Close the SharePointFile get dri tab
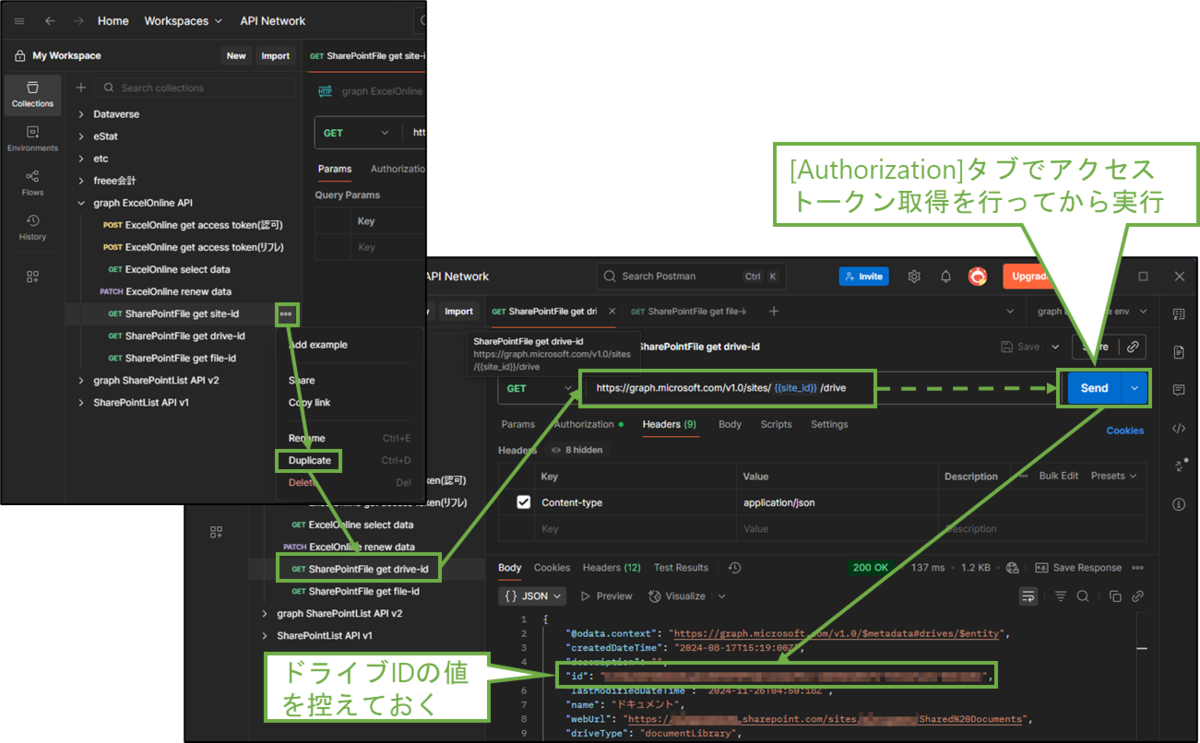This screenshot has width=1200, height=743. point(612,311)
